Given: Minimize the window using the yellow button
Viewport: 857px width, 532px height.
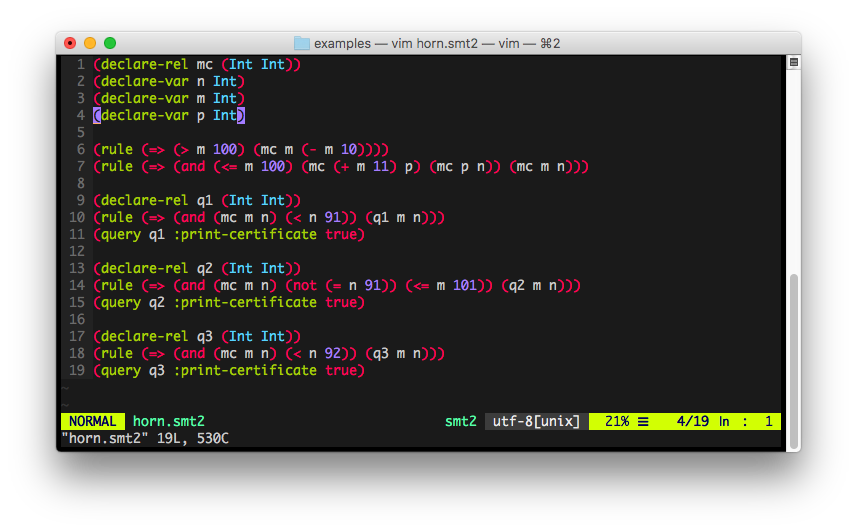Looking at the screenshot, I should (x=90, y=43).
